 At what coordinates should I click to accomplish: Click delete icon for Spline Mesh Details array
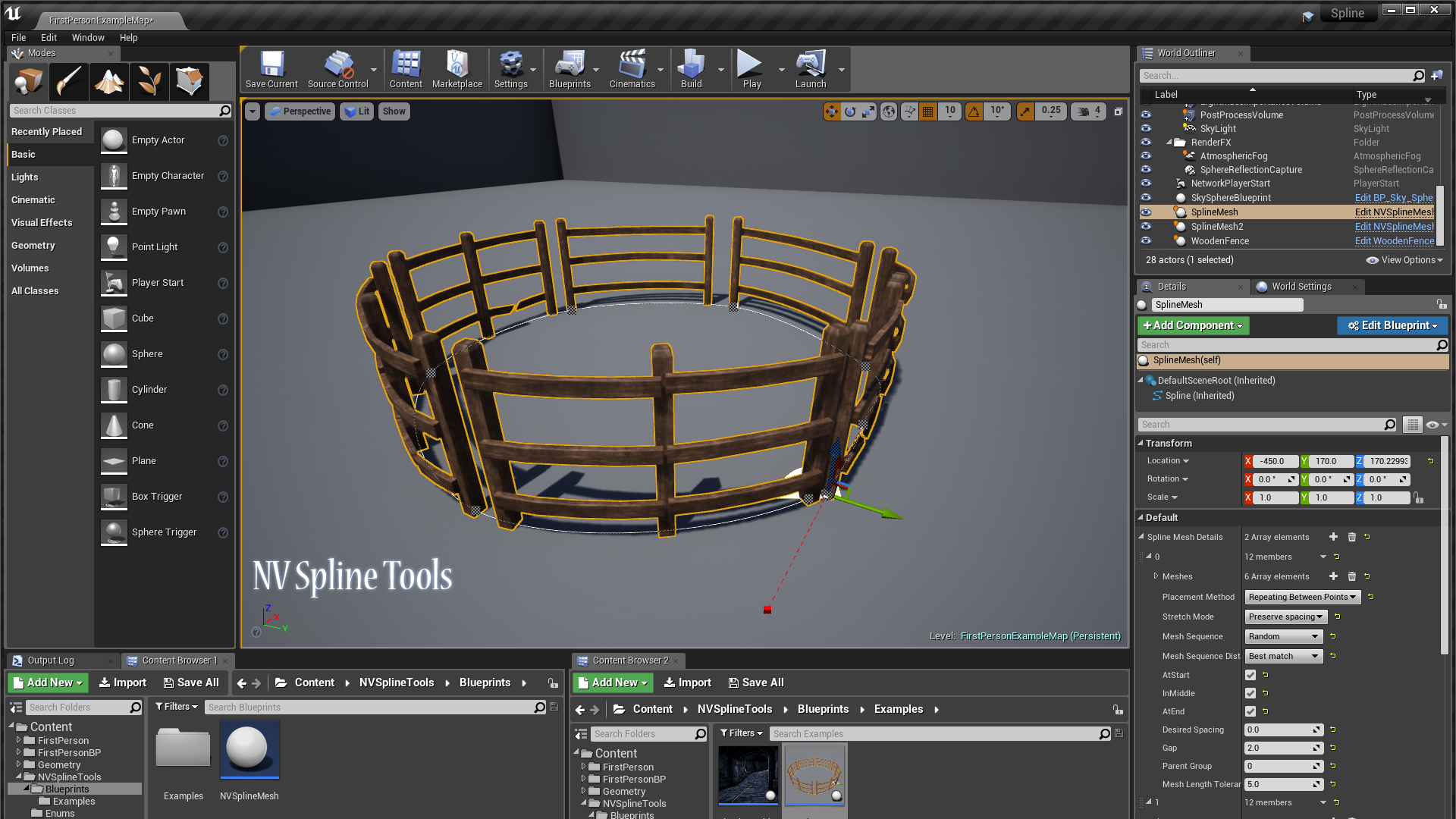1351,537
